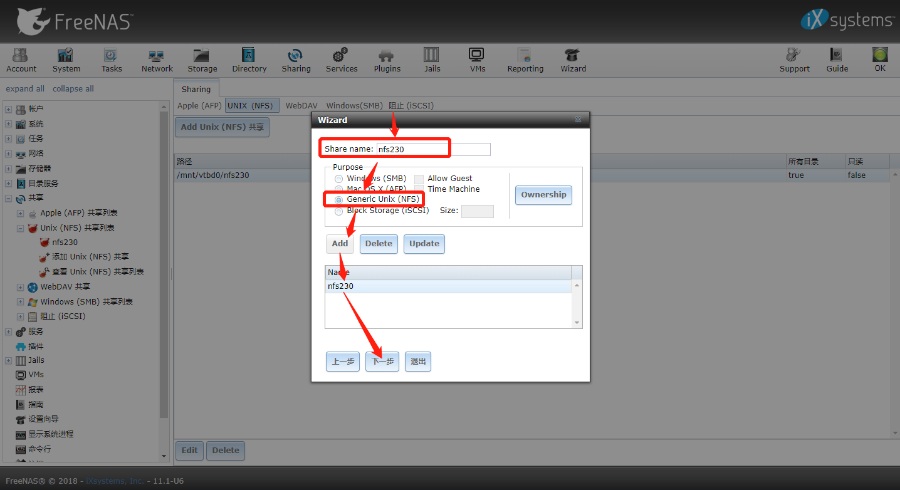Click Add button in Wizard

(340, 244)
